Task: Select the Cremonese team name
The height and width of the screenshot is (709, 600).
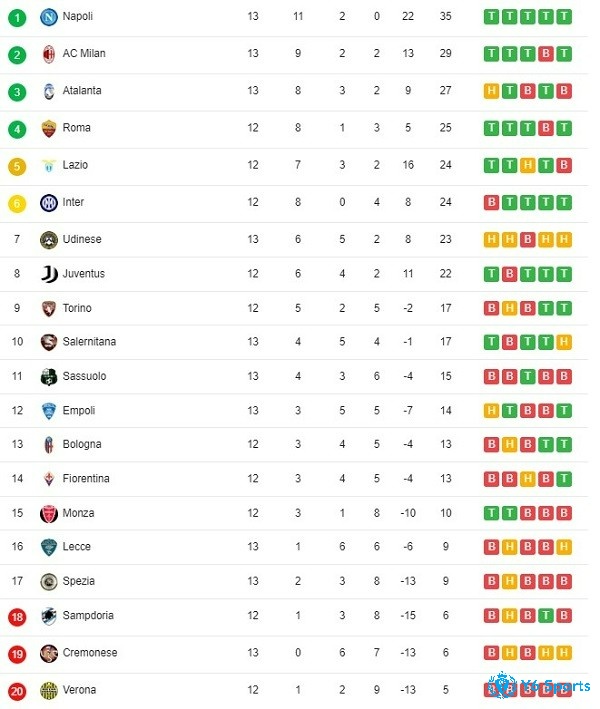Action: [90, 652]
